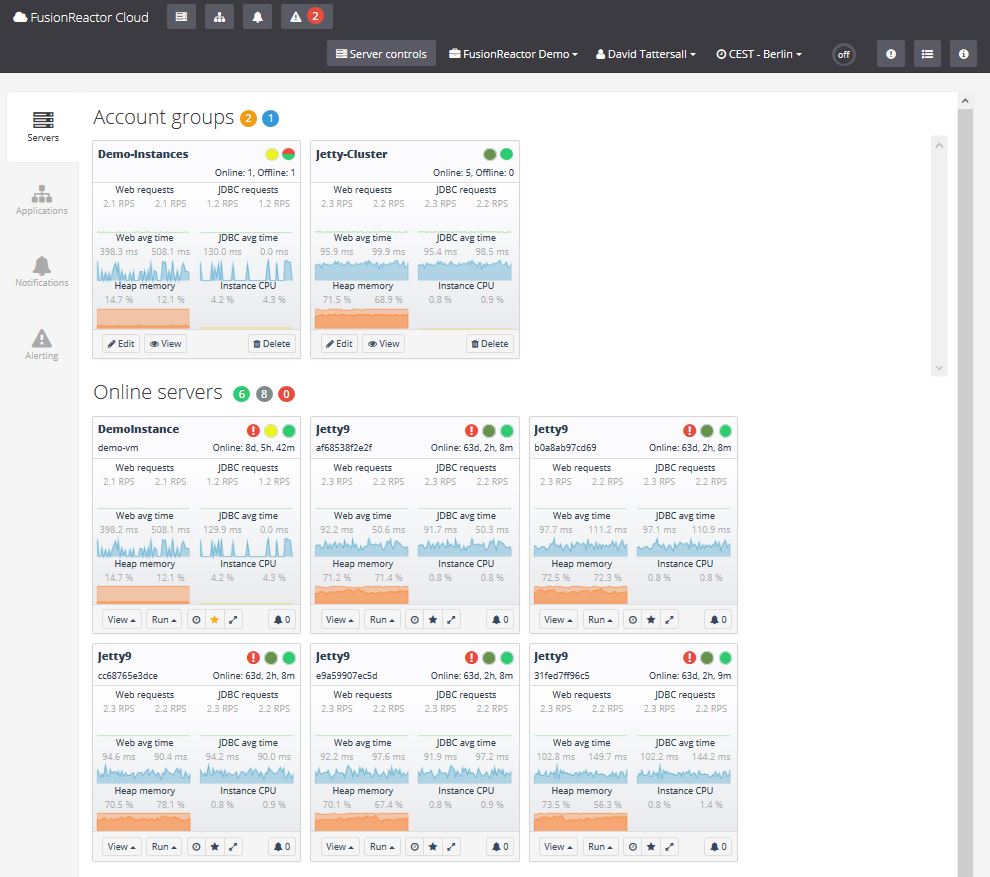Click the Account groups panel scroll-up arrow
Viewport: 990px width, 877px height.
(x=939, y=145)
